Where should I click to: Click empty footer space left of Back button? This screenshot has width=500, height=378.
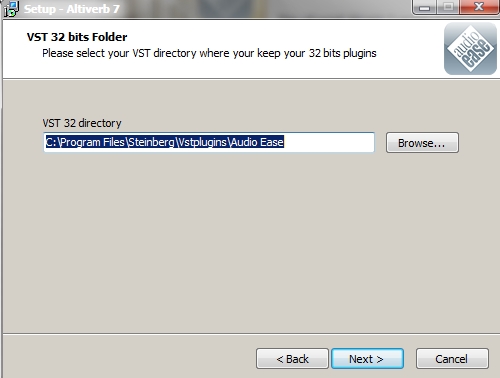130,359
